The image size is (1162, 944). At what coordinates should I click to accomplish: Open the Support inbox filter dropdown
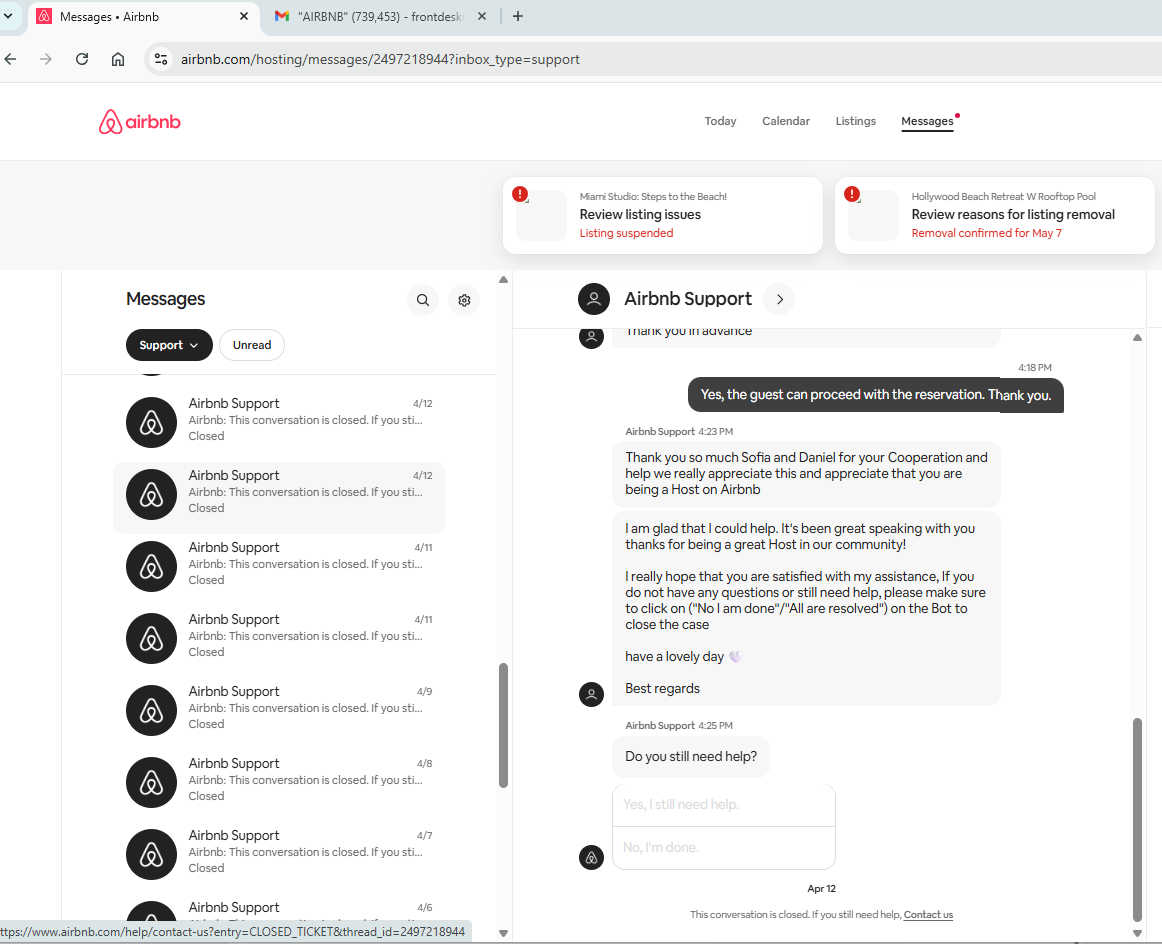169,345
